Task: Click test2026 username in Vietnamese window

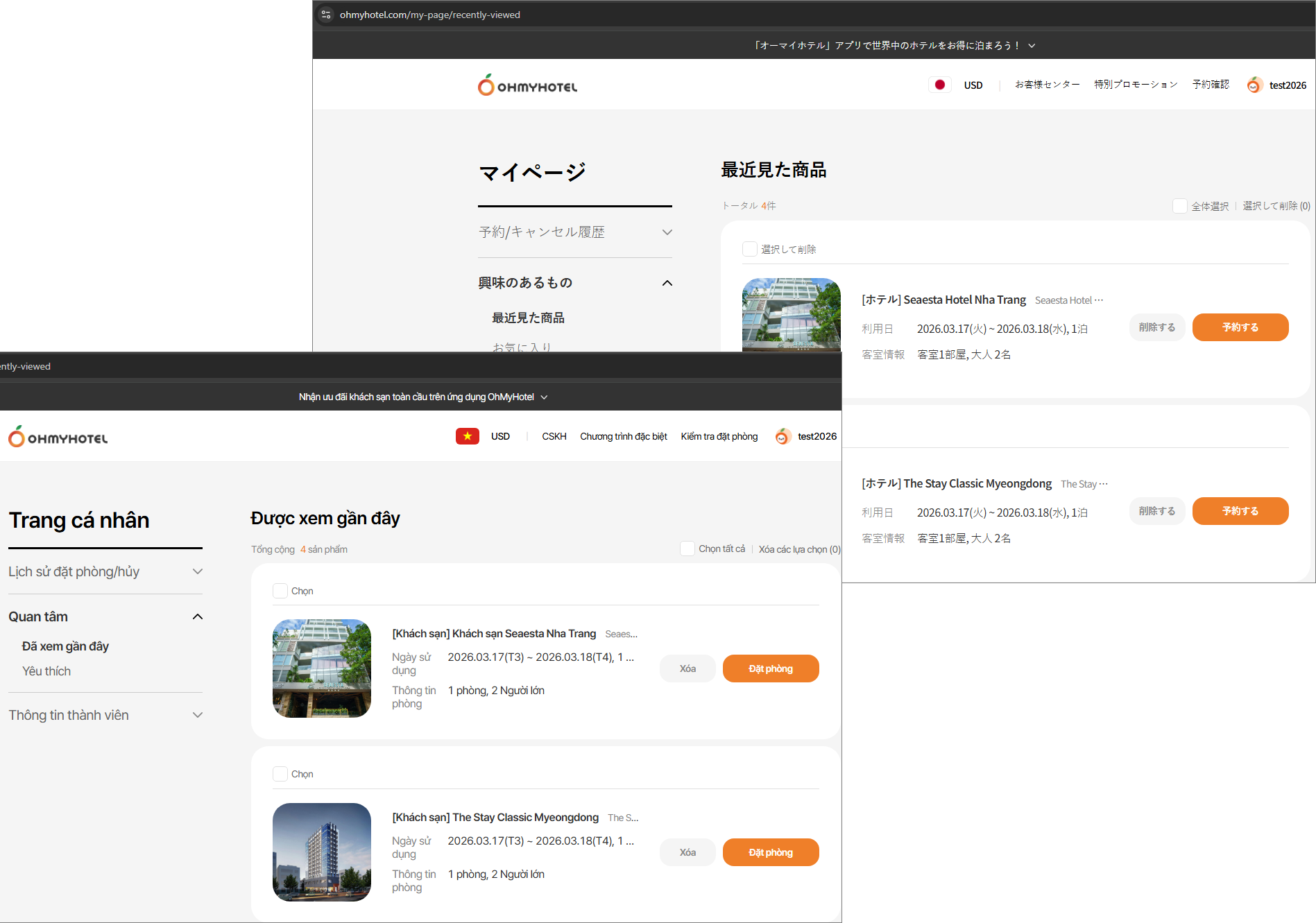Action: click(x=817, y=436)
